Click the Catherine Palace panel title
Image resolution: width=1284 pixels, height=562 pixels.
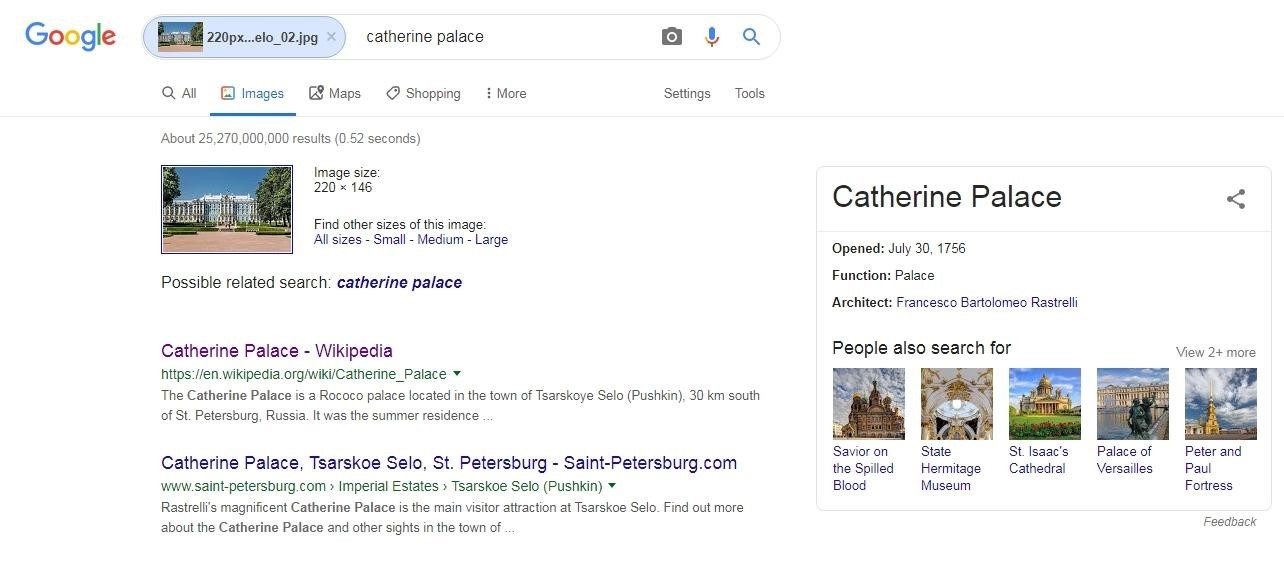coord(947,197)
